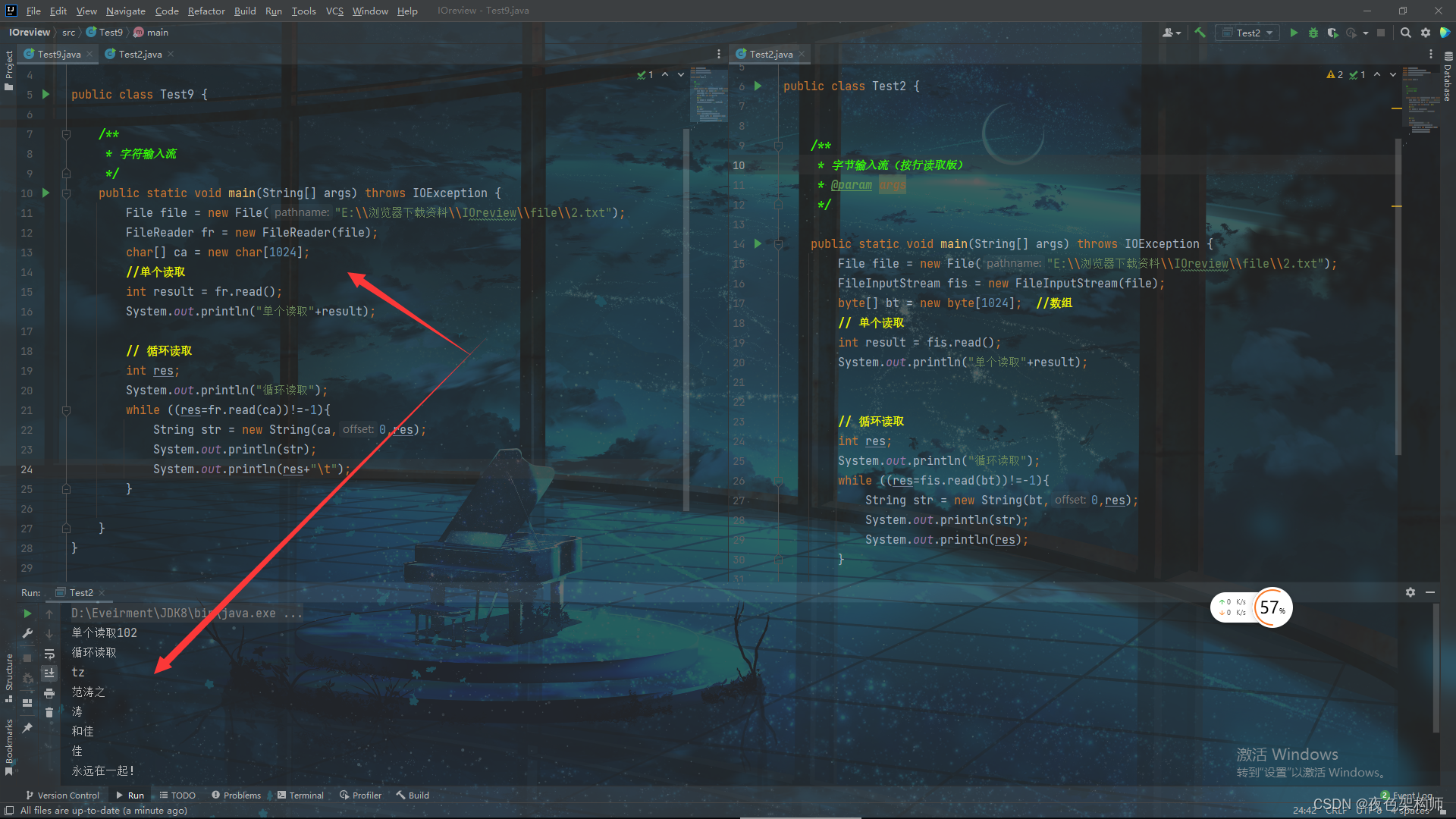Viewport: 1456px width, 819px height.
Task: Start Debug with the bug icon
Action: click(1313, 33)
